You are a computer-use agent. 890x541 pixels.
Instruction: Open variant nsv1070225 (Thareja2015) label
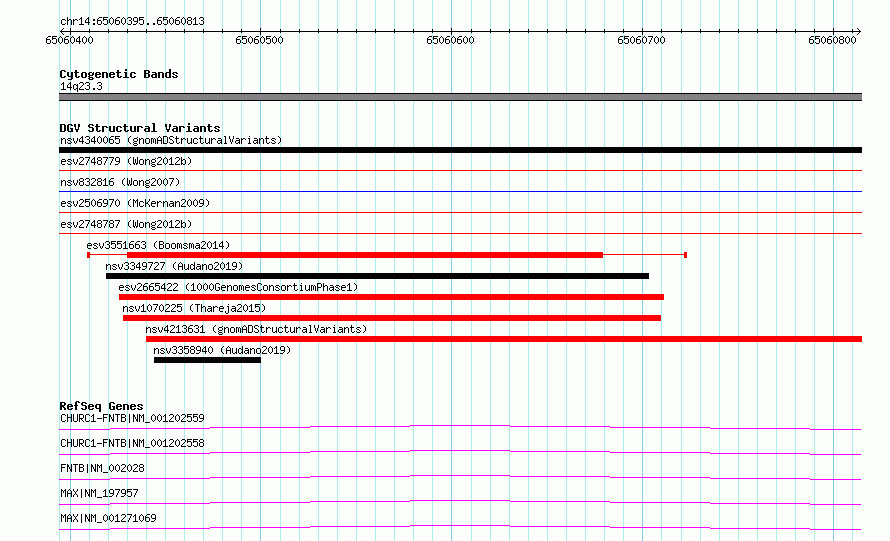194,308
